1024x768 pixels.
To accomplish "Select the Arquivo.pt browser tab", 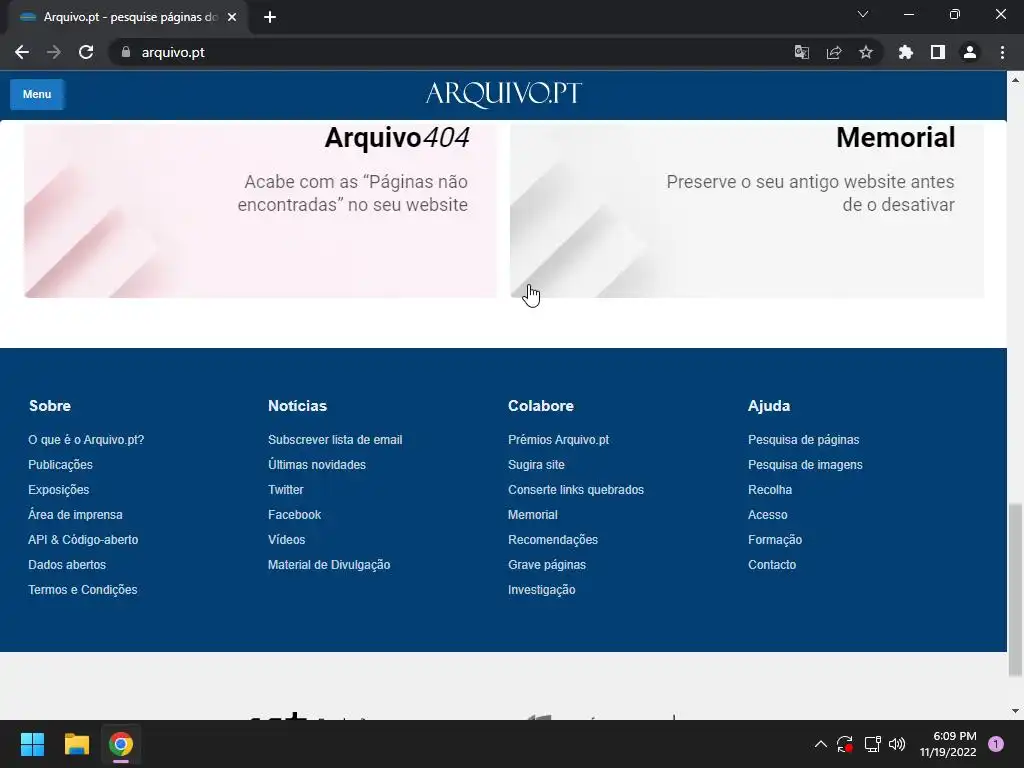I will click(127, 17).
